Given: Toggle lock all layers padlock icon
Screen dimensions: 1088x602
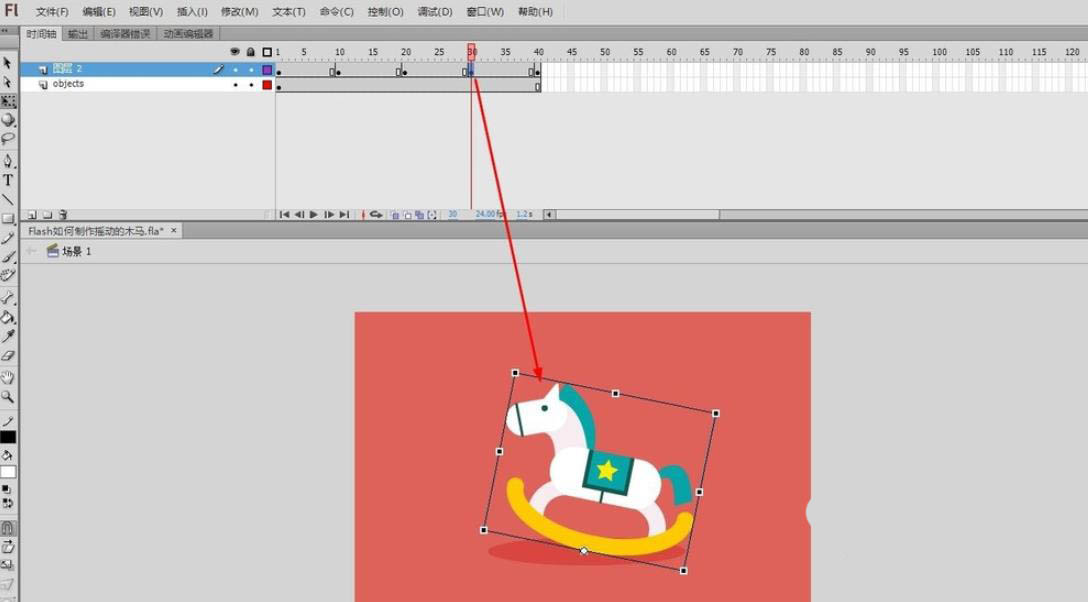Looking at the screenshot, I should click(250, 52).
